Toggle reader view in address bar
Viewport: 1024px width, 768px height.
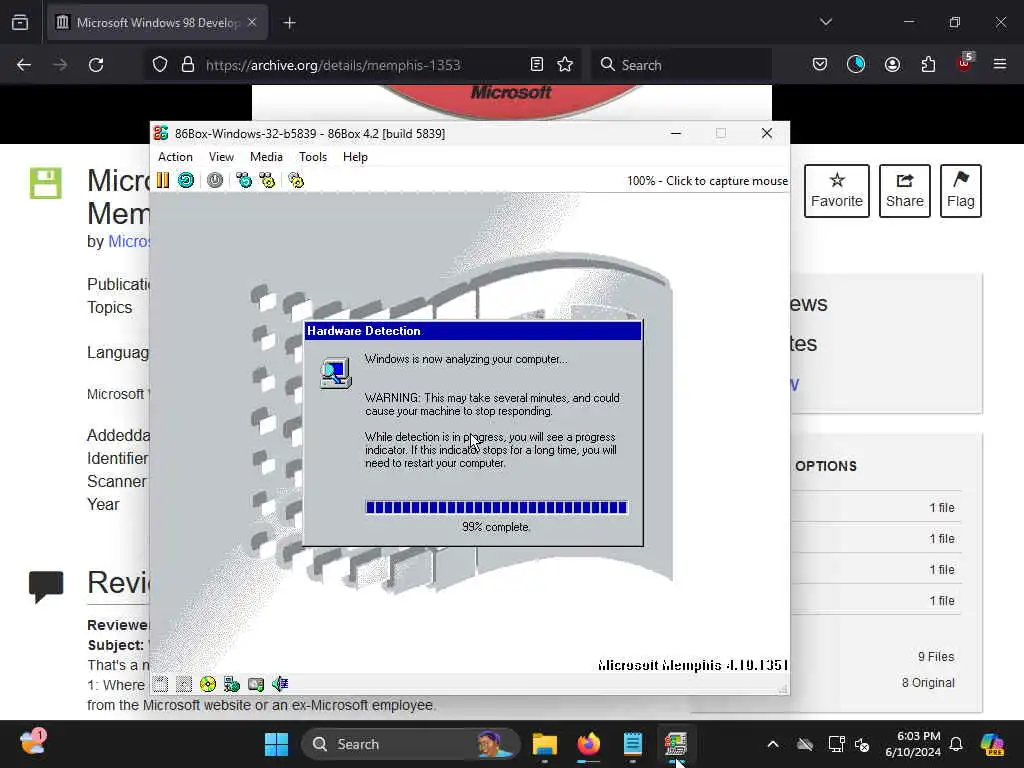pyautogui.click(x=537, y=65)
